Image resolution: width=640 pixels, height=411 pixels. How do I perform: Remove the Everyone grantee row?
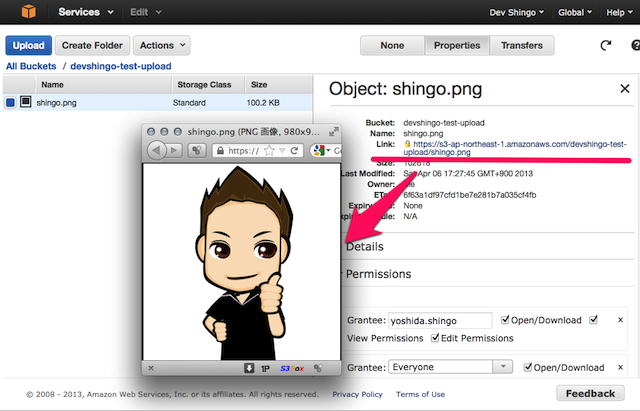[620, 367]
